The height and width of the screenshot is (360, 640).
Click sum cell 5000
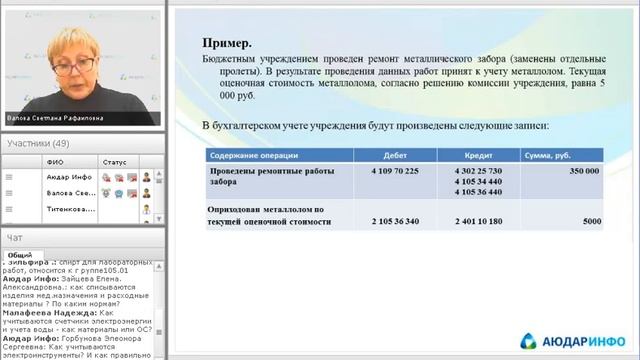[x=592, y=221]
